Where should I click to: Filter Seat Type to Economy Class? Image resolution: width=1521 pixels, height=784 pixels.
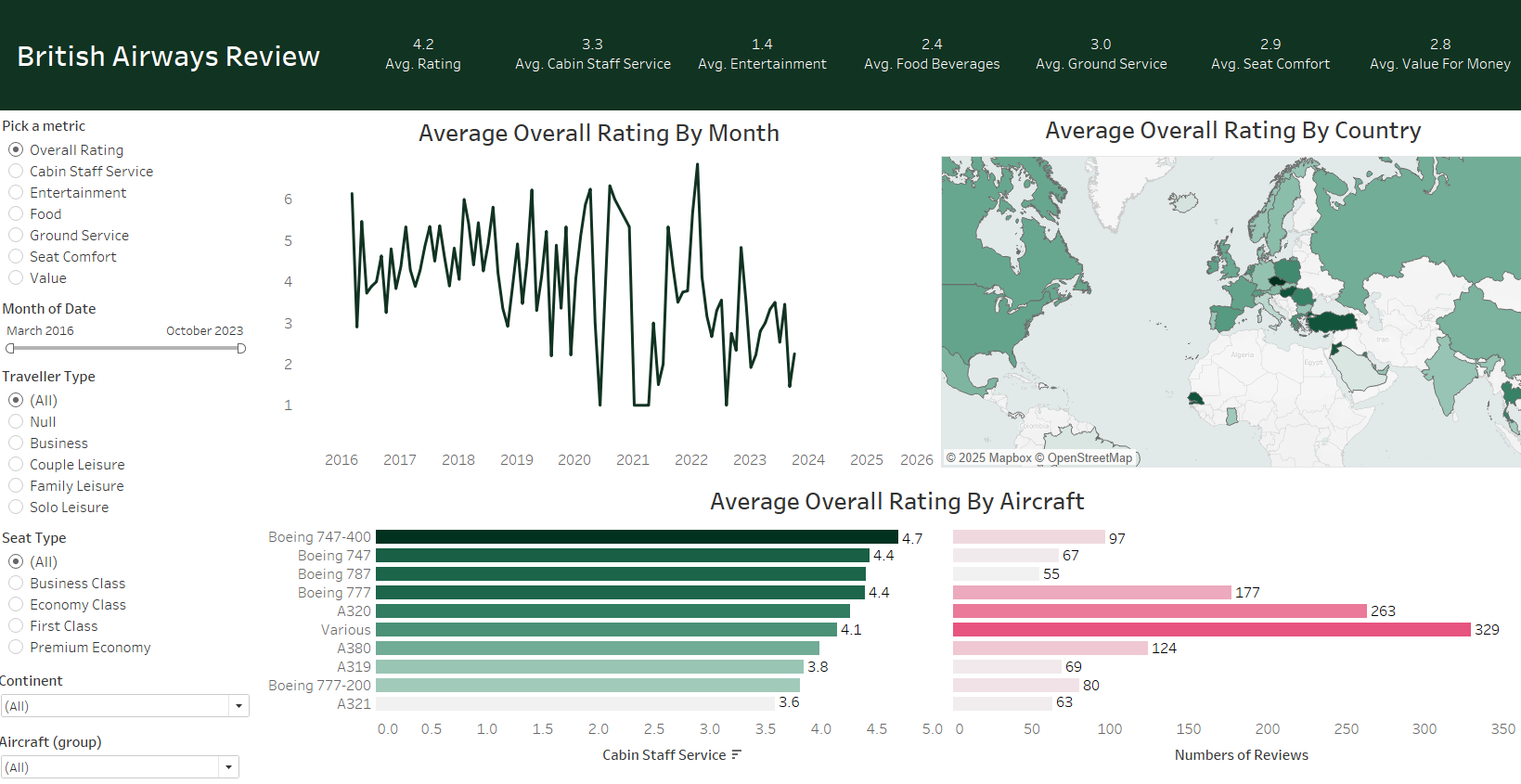click(x=16, y=605)
